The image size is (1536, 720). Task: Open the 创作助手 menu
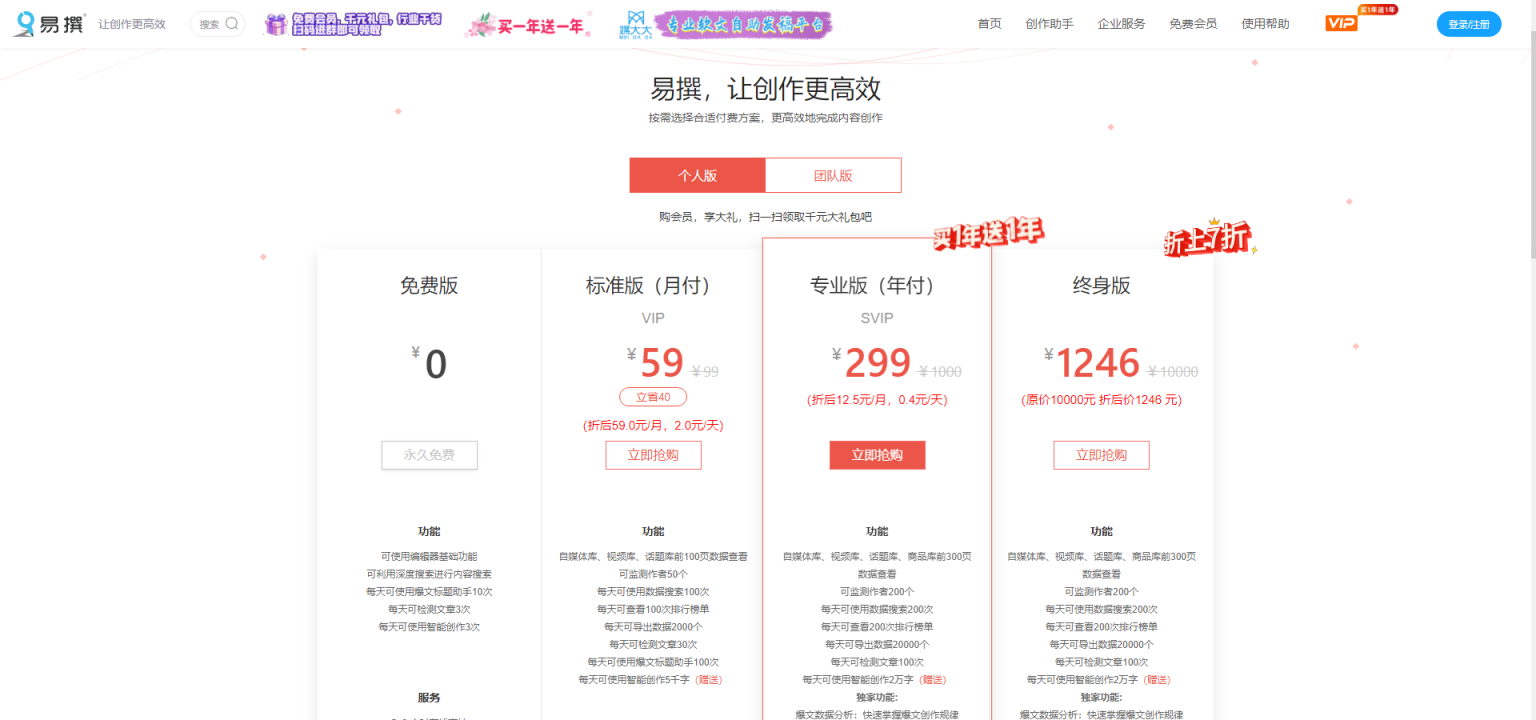1049,24
